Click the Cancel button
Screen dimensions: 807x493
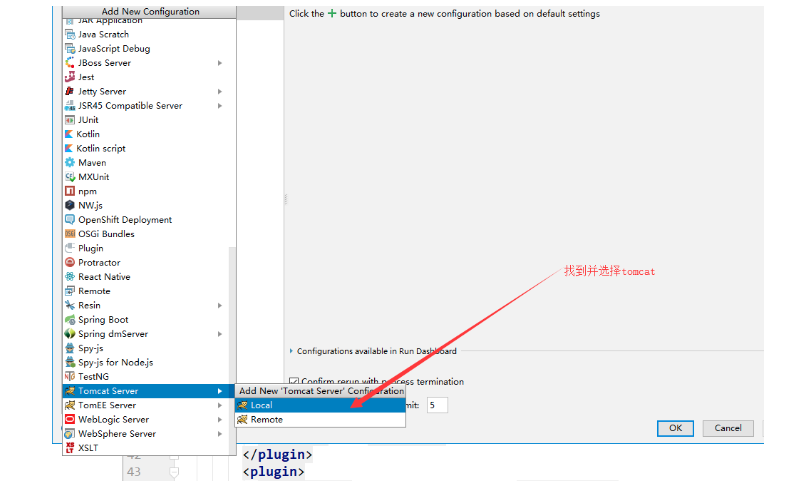point(728,428)
